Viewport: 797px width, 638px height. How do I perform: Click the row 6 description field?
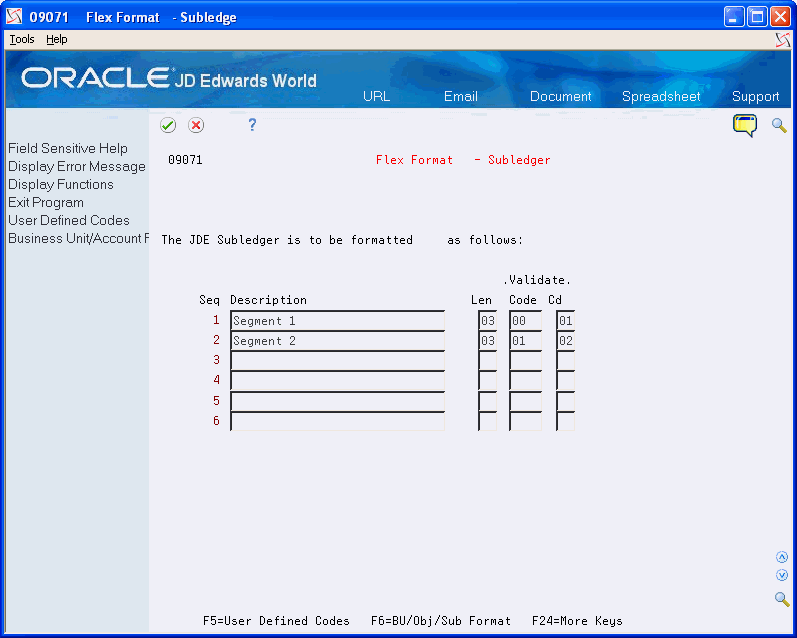338,421
